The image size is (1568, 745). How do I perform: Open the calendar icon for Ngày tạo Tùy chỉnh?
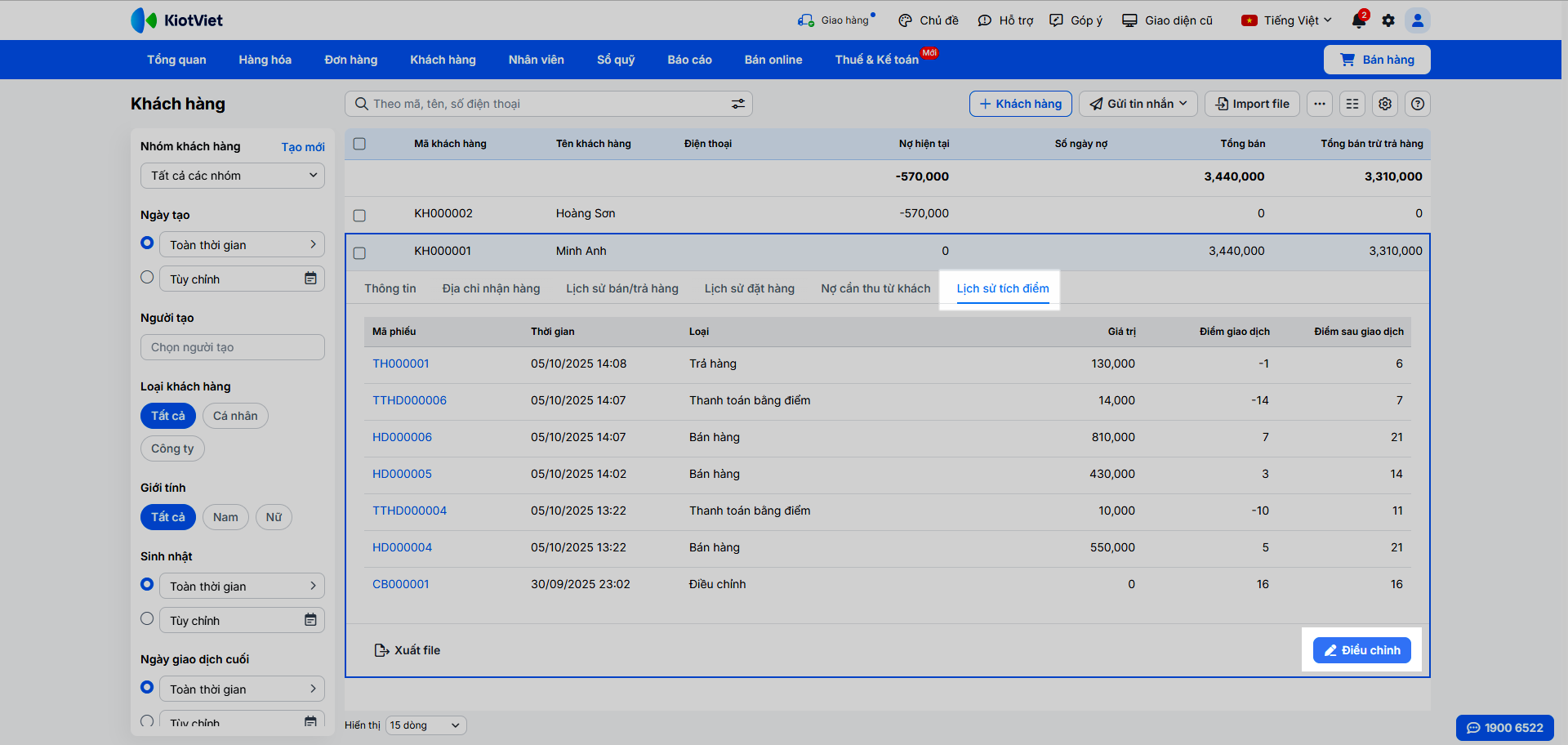[310, 279]
